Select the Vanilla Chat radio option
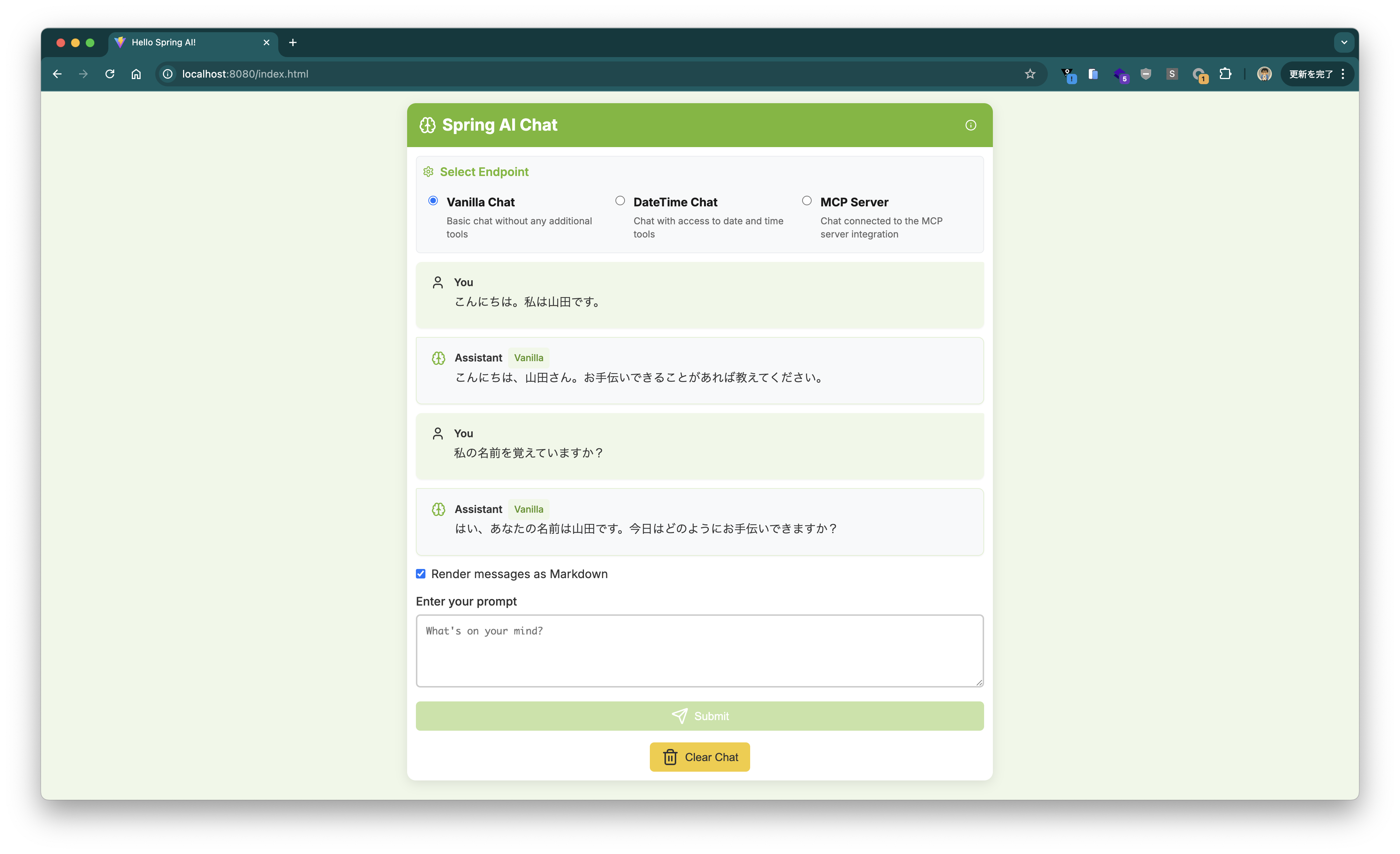Viewport: 1400px width, 854px height. click(x=433, y=201)
